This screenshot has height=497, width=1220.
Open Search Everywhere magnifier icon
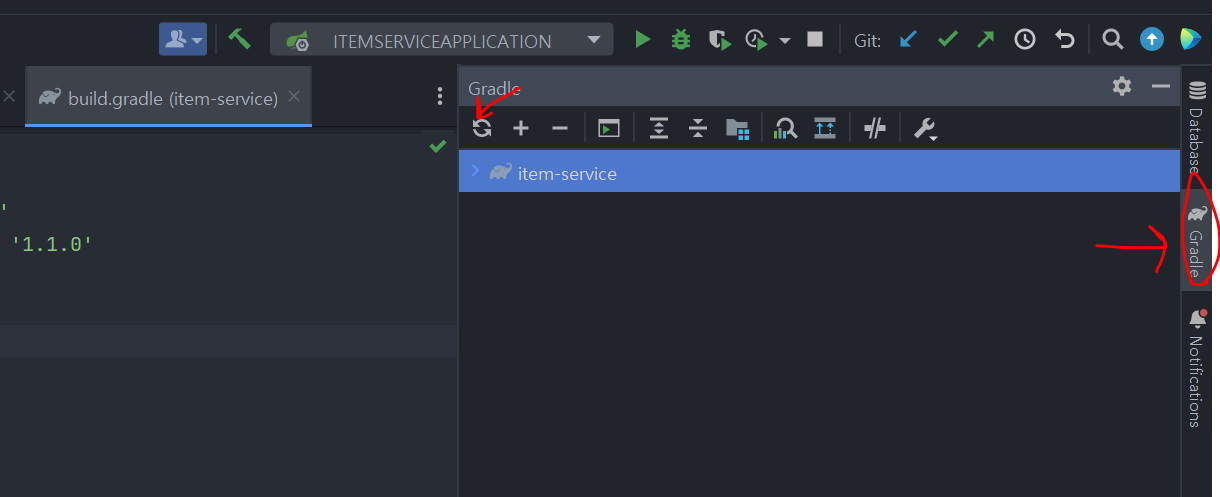[x=1112, y=40]
